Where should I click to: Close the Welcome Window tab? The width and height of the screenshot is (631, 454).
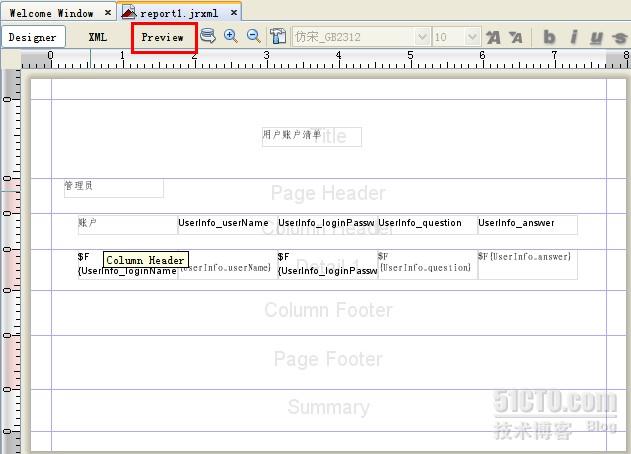pyautogui.click(x=108, y=13)
